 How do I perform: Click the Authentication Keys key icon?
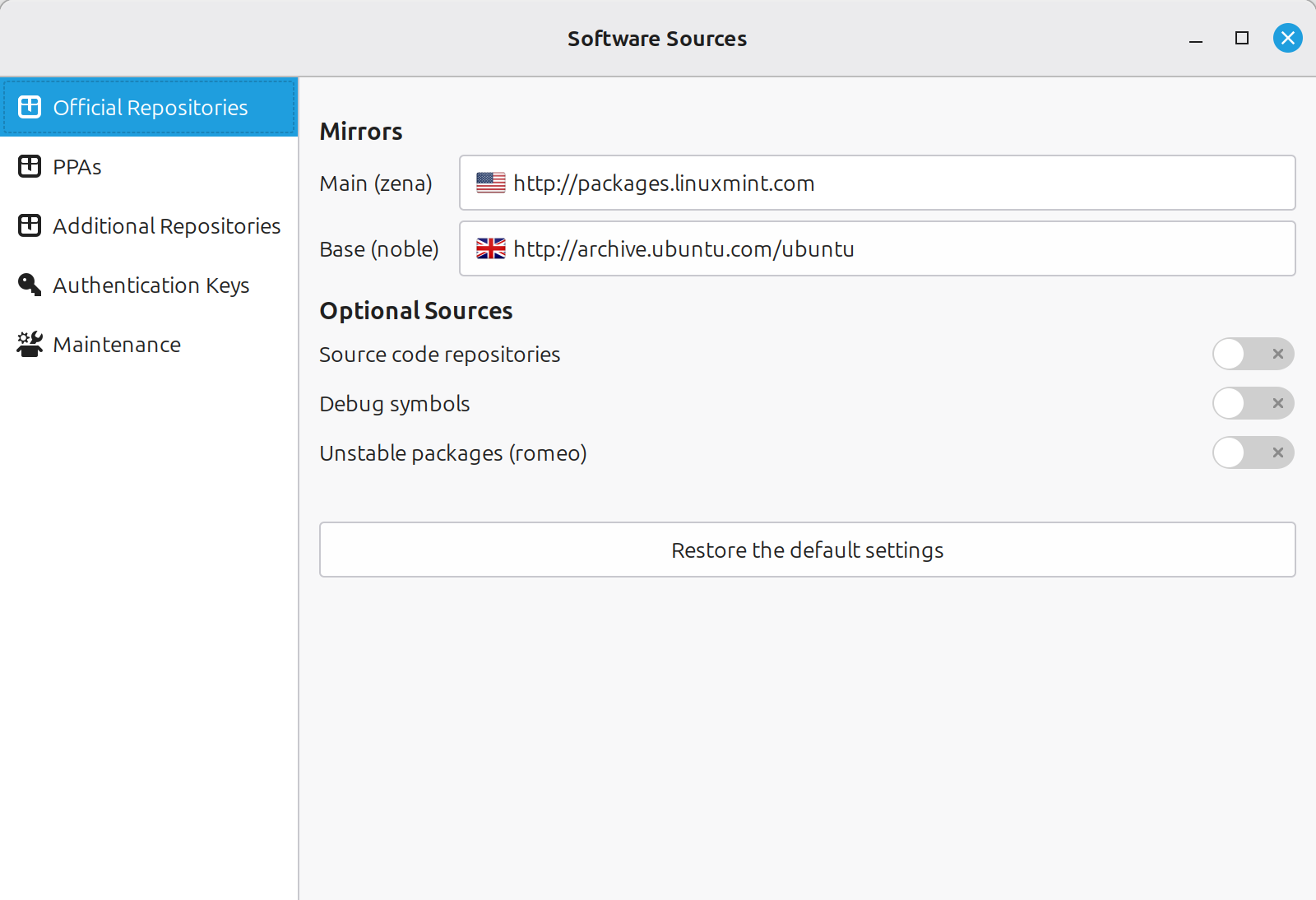click(x=30, y=285)
